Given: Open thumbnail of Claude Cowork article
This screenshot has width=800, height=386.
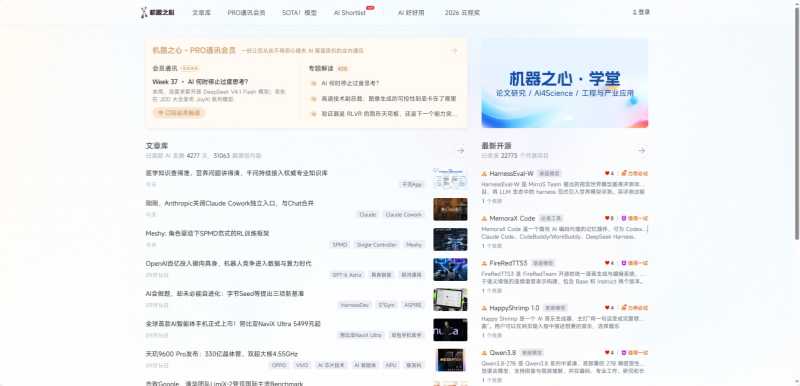Looking at the screenshot, I should pos(450,209).
